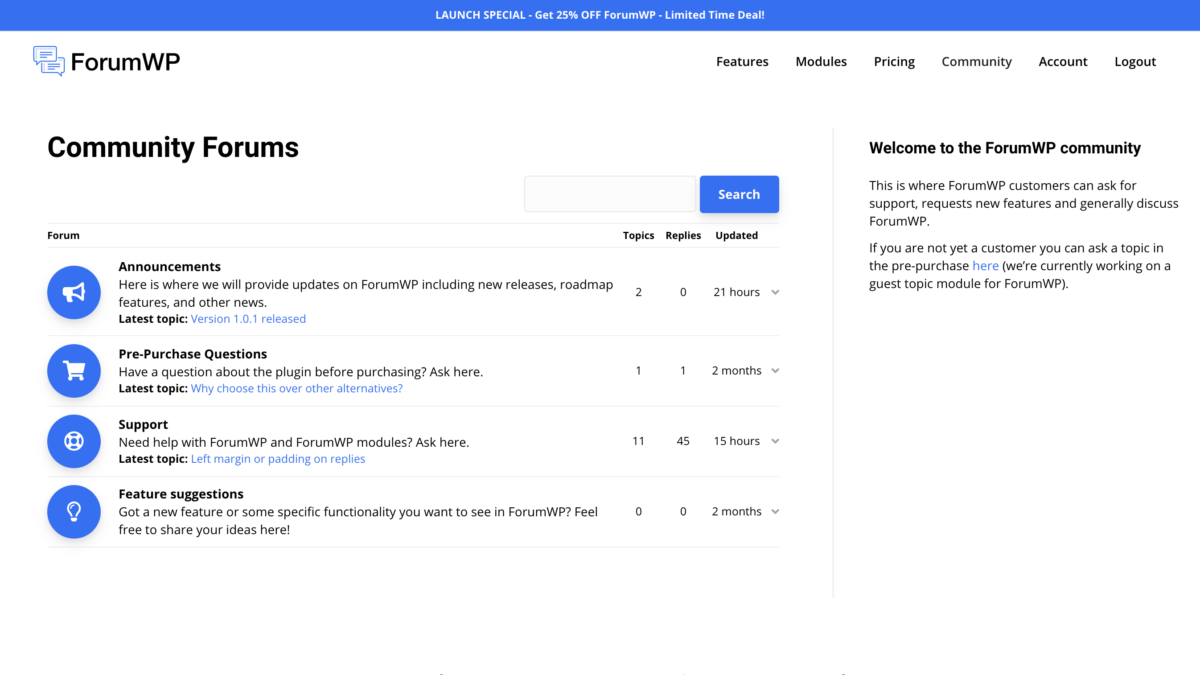Expand the Feature suggestions row chevron
This screenshot has width=1200, height=675.
pos(775,511)
